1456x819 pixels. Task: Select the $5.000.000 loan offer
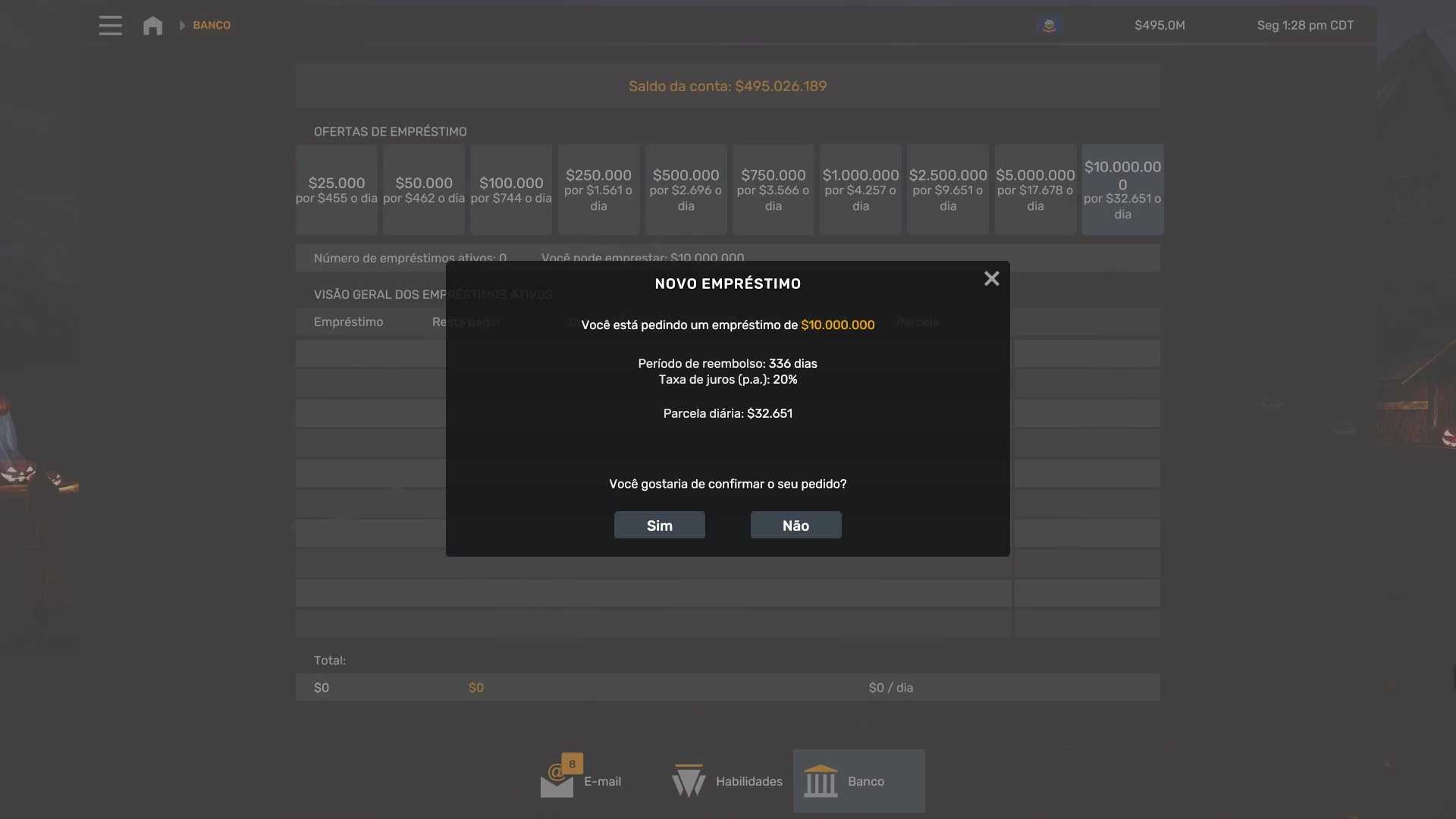1035,190
